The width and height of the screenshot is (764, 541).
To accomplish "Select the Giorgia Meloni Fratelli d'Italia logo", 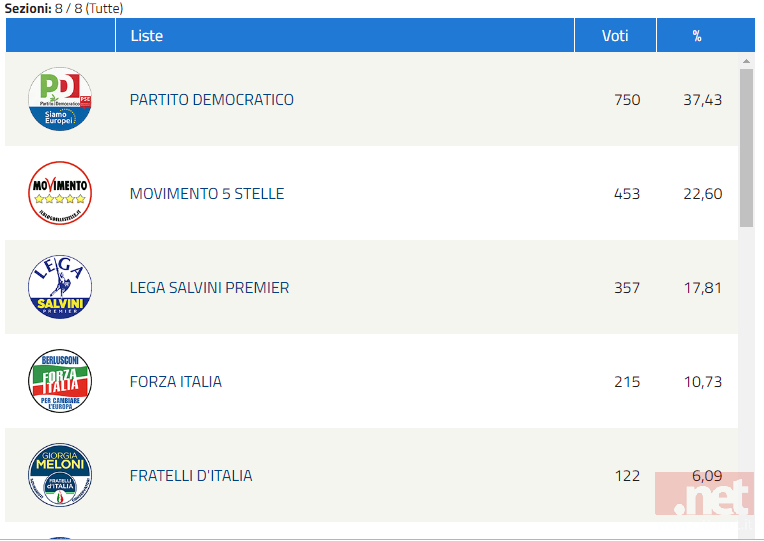I will tap(60, 475).
